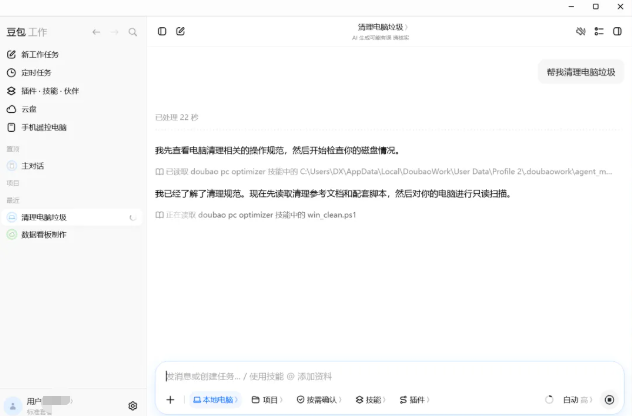Expand the 清理电脑垃圾 title chevron
632x416 pixels.
click(x=406, y=27)
